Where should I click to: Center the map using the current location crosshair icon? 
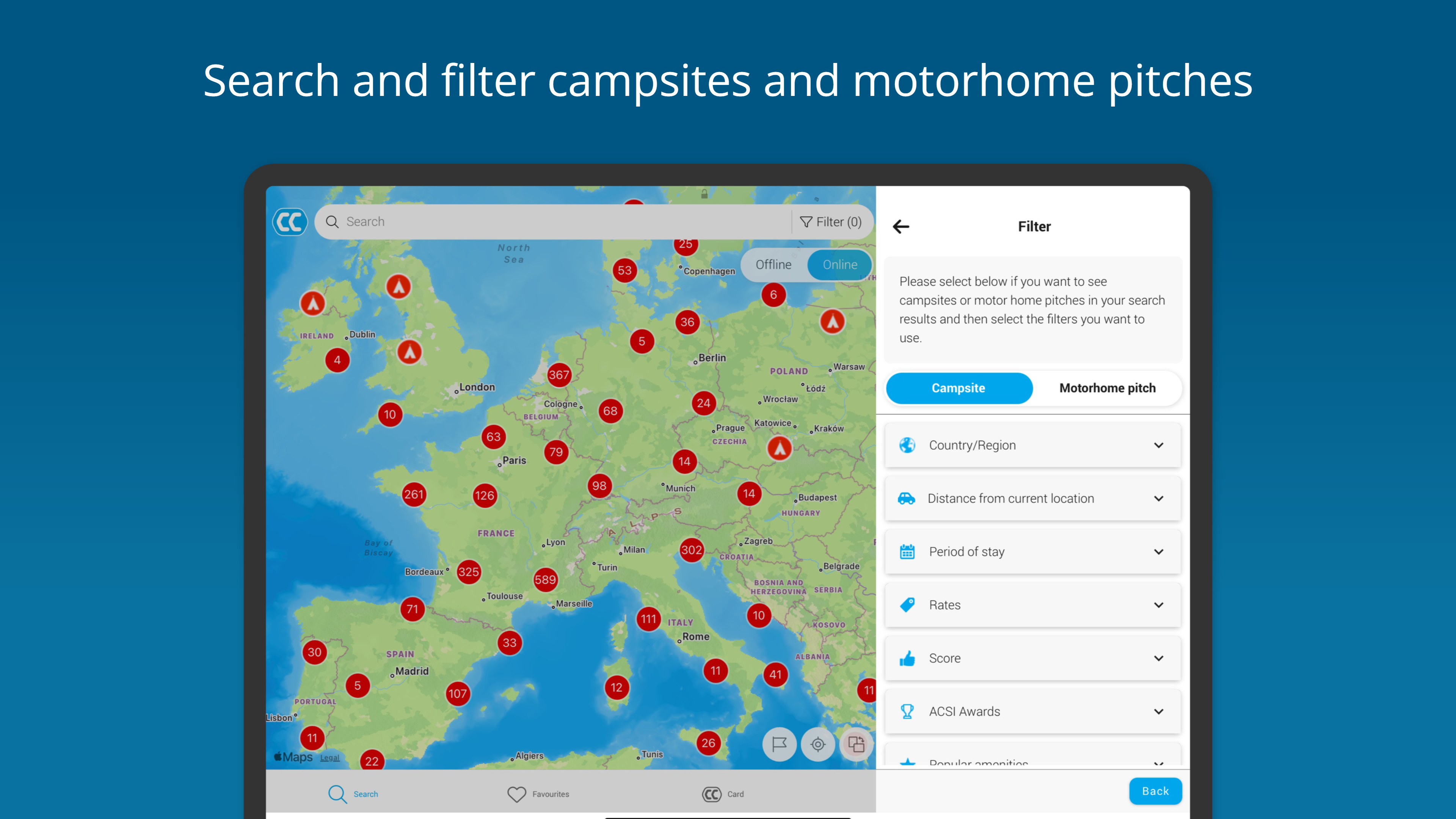point(818,744)
